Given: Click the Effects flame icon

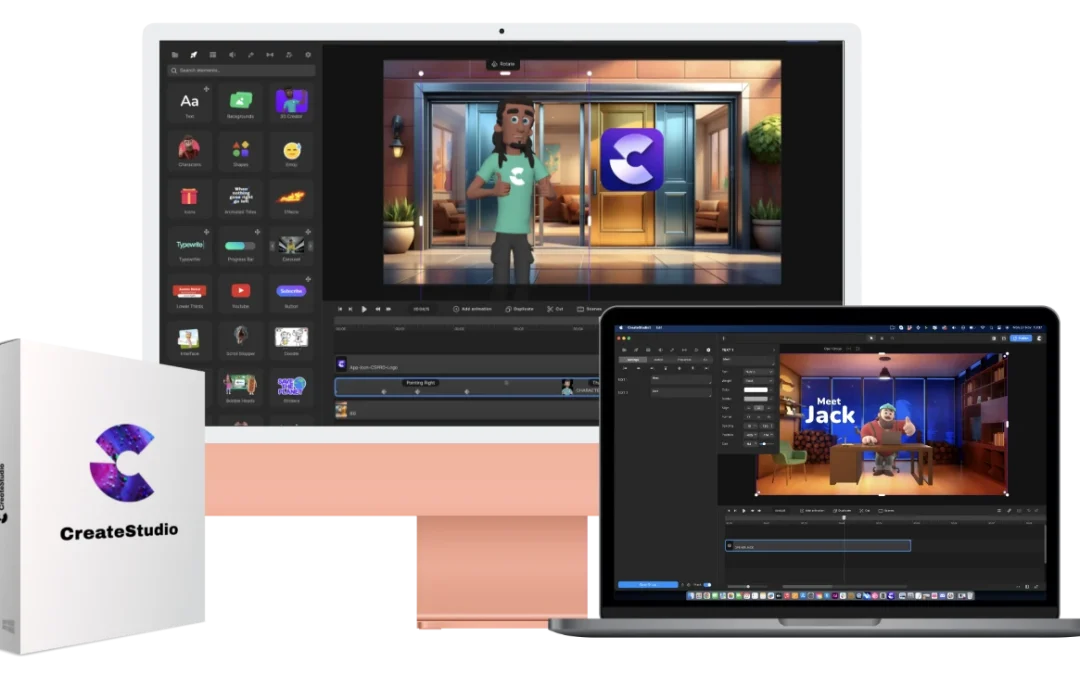Looking at the screenshot, I should coord(291,196).
